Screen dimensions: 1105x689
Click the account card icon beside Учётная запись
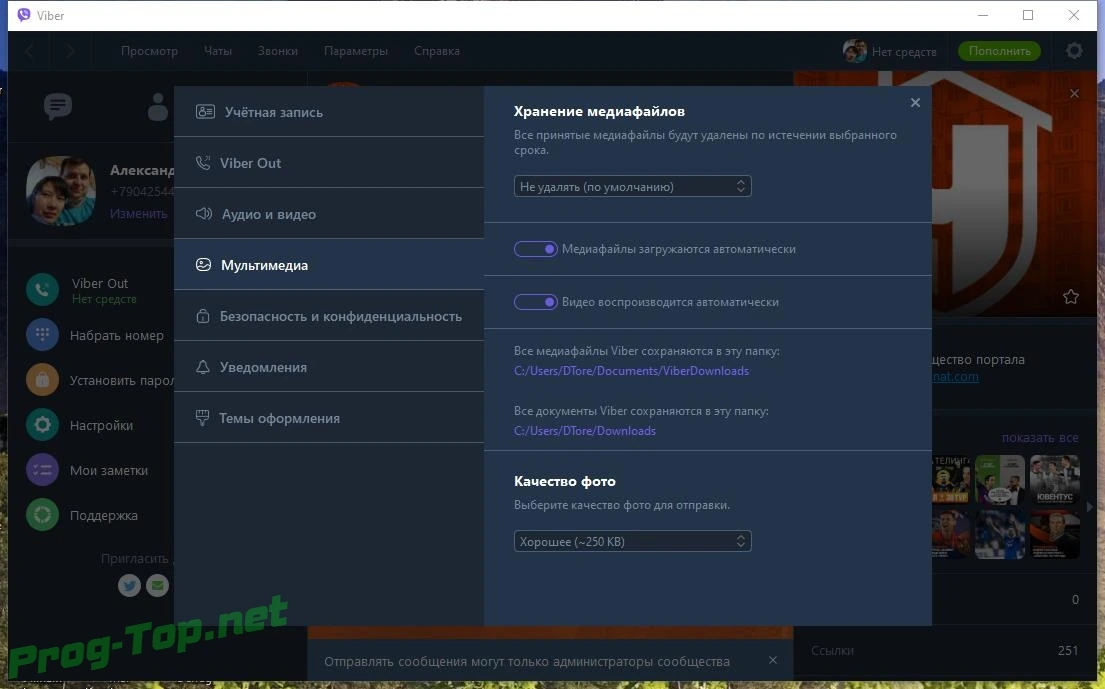205,111
